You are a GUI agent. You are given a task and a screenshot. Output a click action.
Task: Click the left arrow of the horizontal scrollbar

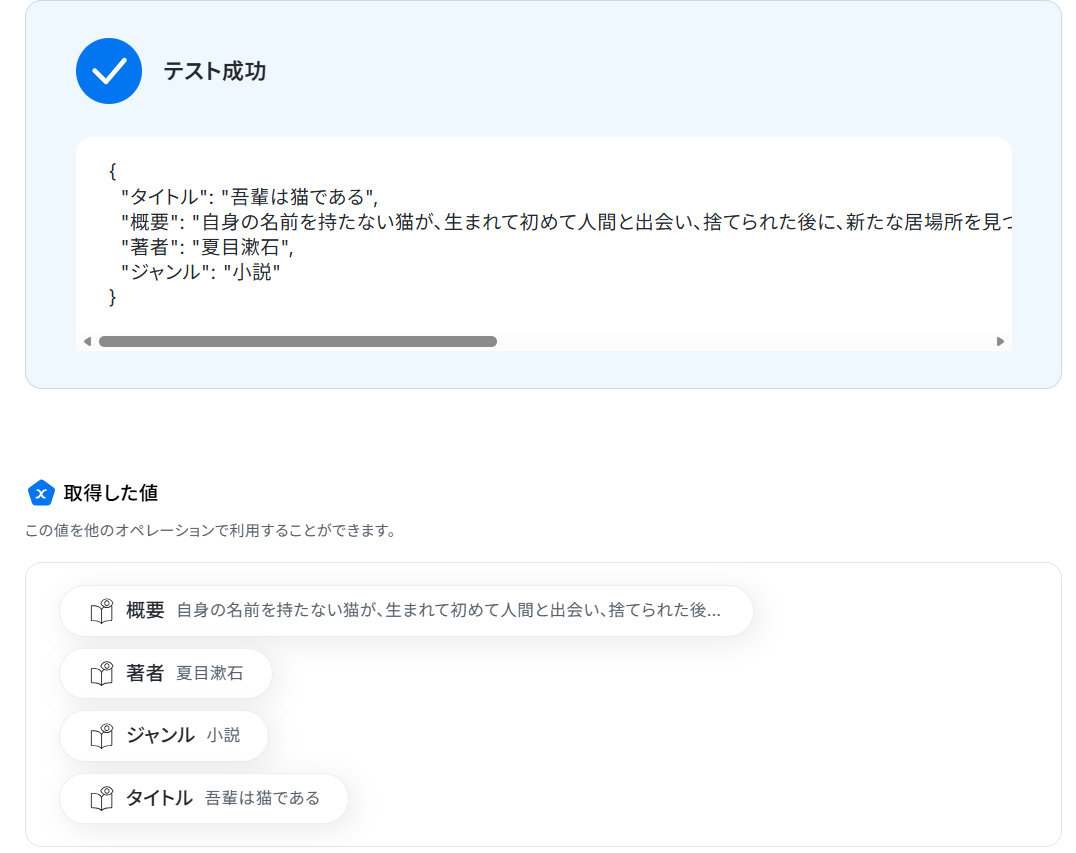[x=87, y=342]
